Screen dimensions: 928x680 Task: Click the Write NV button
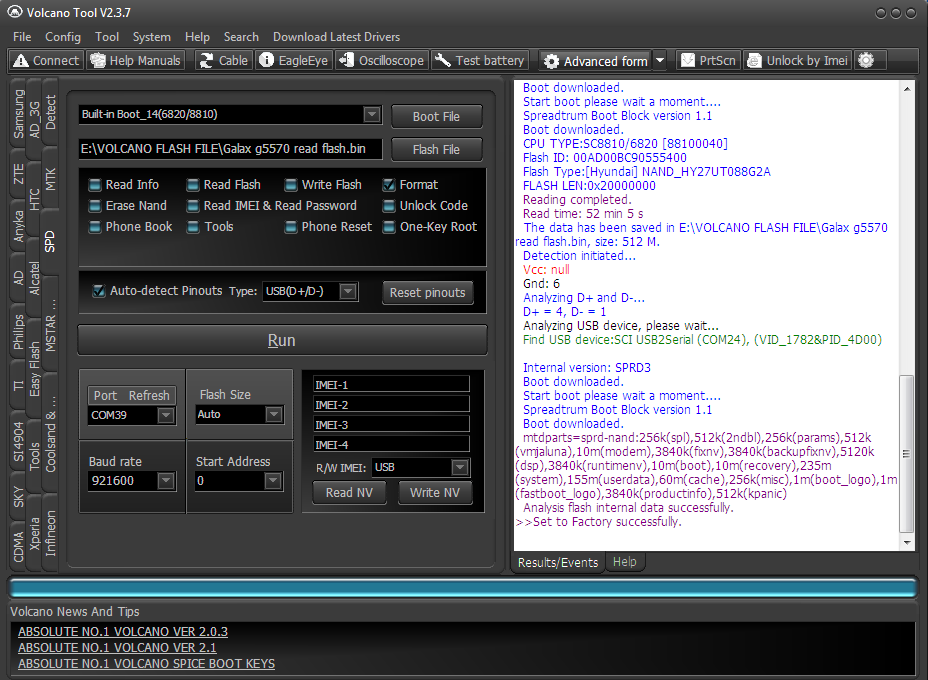click(x=434, y=492)
